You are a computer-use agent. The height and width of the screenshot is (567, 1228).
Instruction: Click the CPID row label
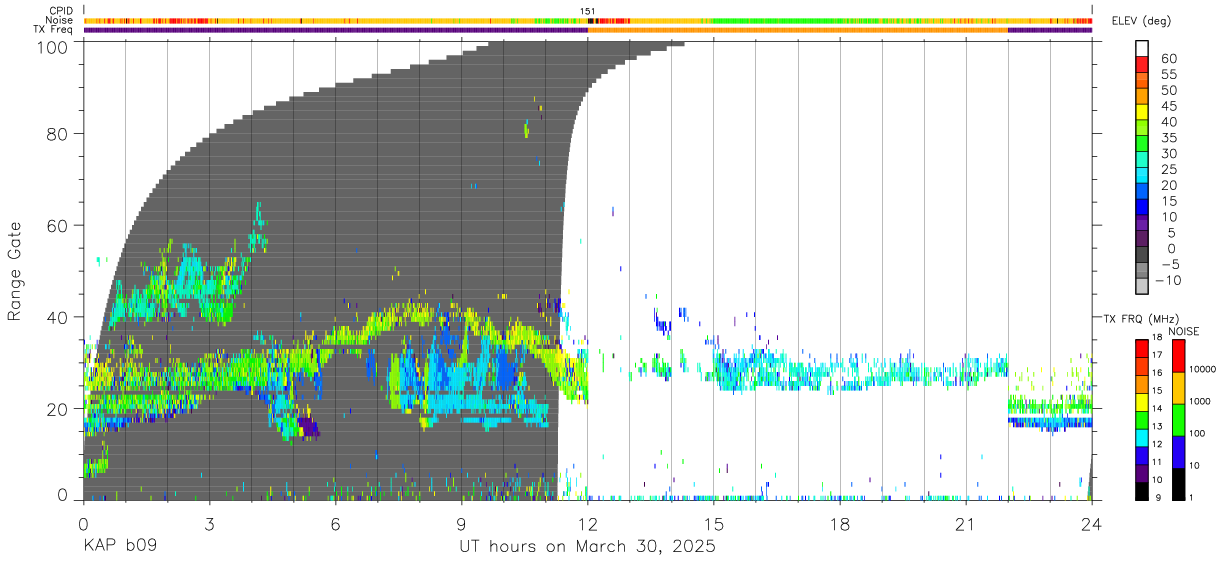[x=60, y=11]
